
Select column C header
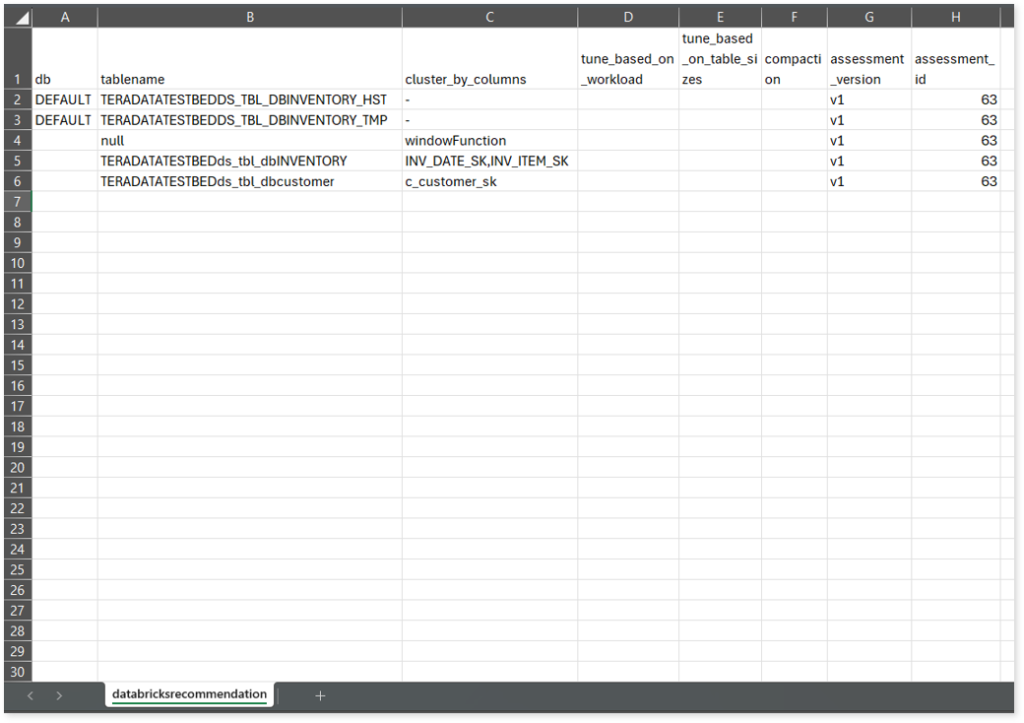(490, 17)
